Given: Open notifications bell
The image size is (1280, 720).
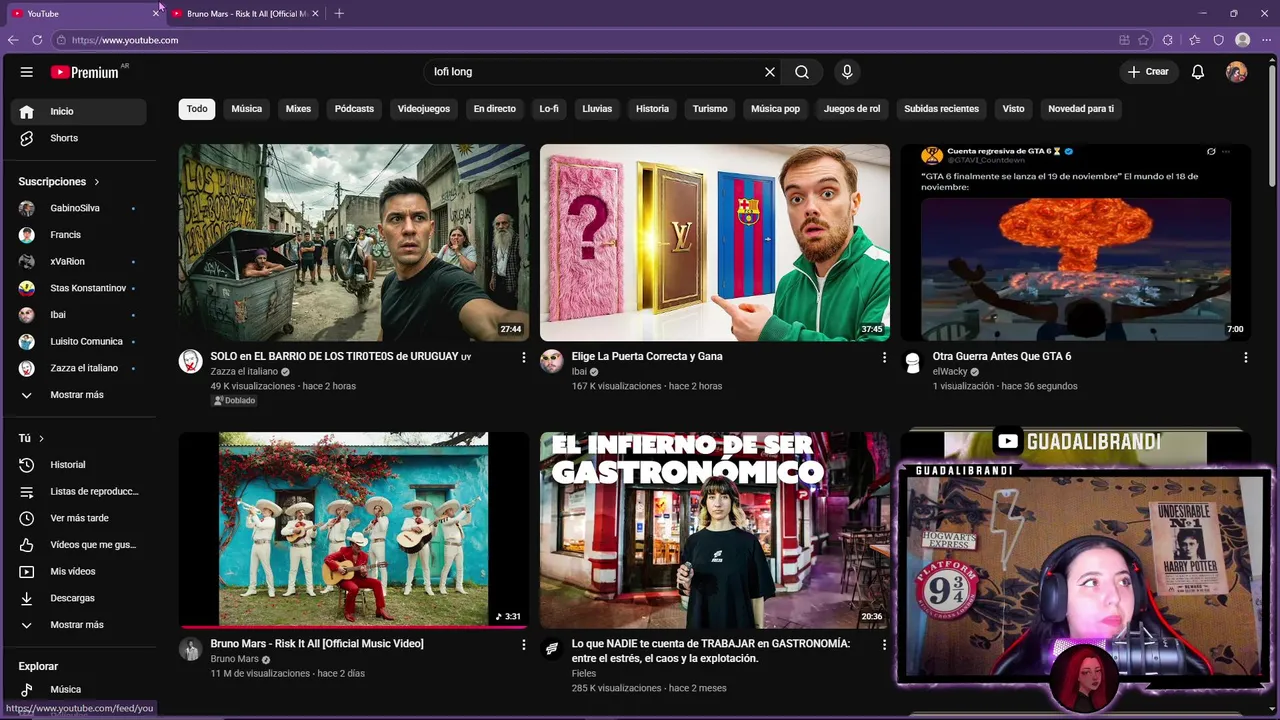Looking at the screenshot, I should (1198, 72).
